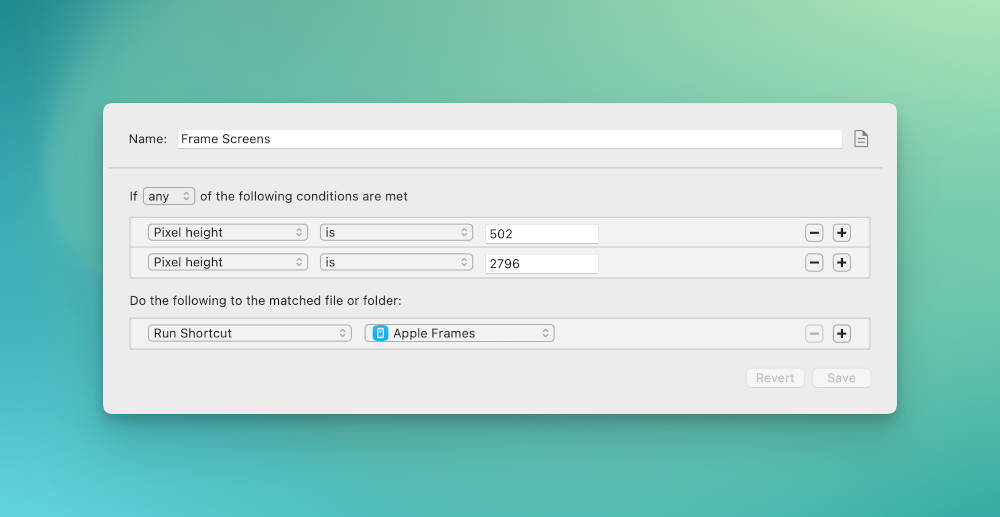Click the Save button
Viewport: 1000px width, 517px height.
(x=841, y=378)
